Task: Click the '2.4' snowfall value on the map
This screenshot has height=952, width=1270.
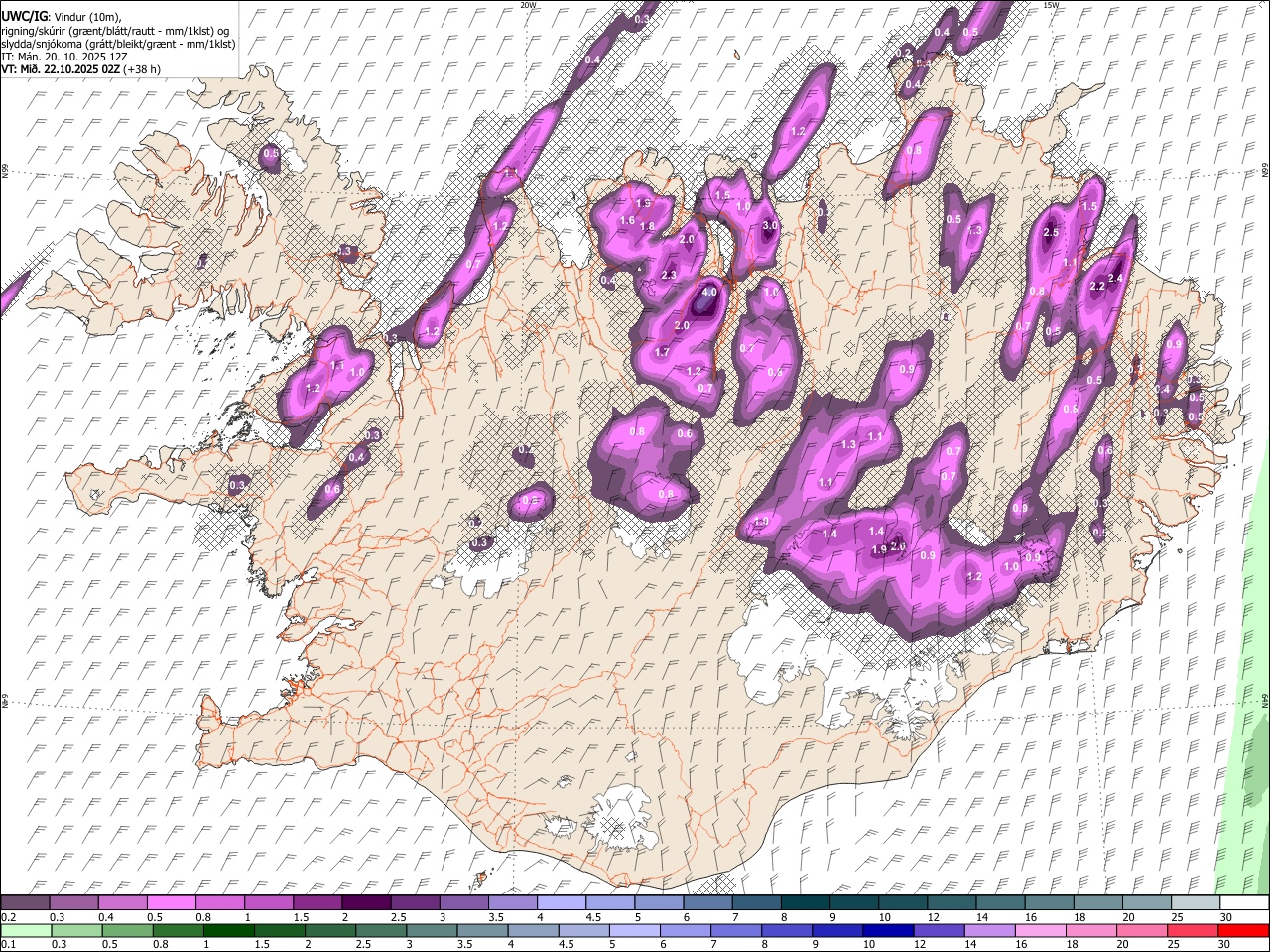Action: (x=1116, y=278)
